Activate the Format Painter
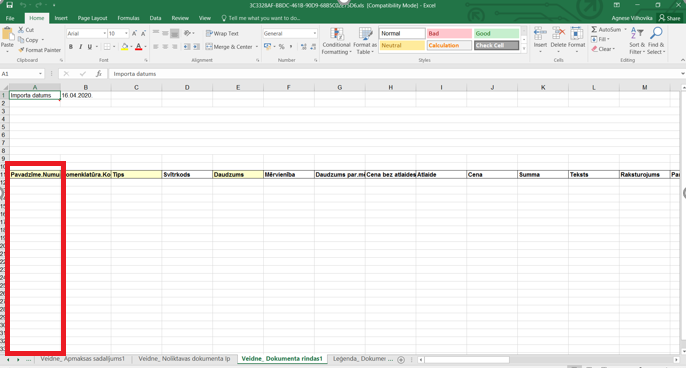Image resolution: width=686 pixels, height=368 pixels. coord(39,50)
